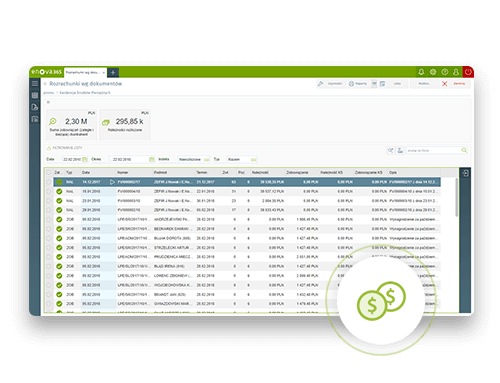500x383 pixels.
Task: Sort by the Zobowiązanie column header
Action: point(297,172)
